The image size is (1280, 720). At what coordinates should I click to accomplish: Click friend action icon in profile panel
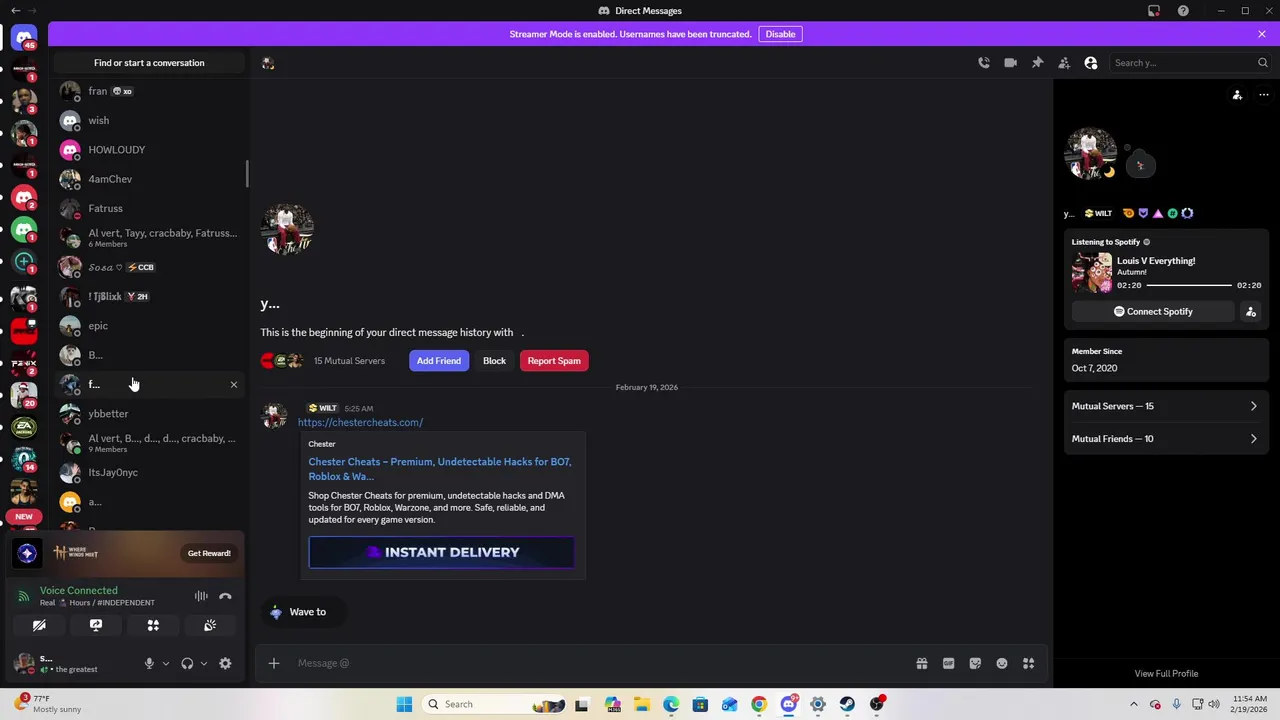click(1237, 95)
